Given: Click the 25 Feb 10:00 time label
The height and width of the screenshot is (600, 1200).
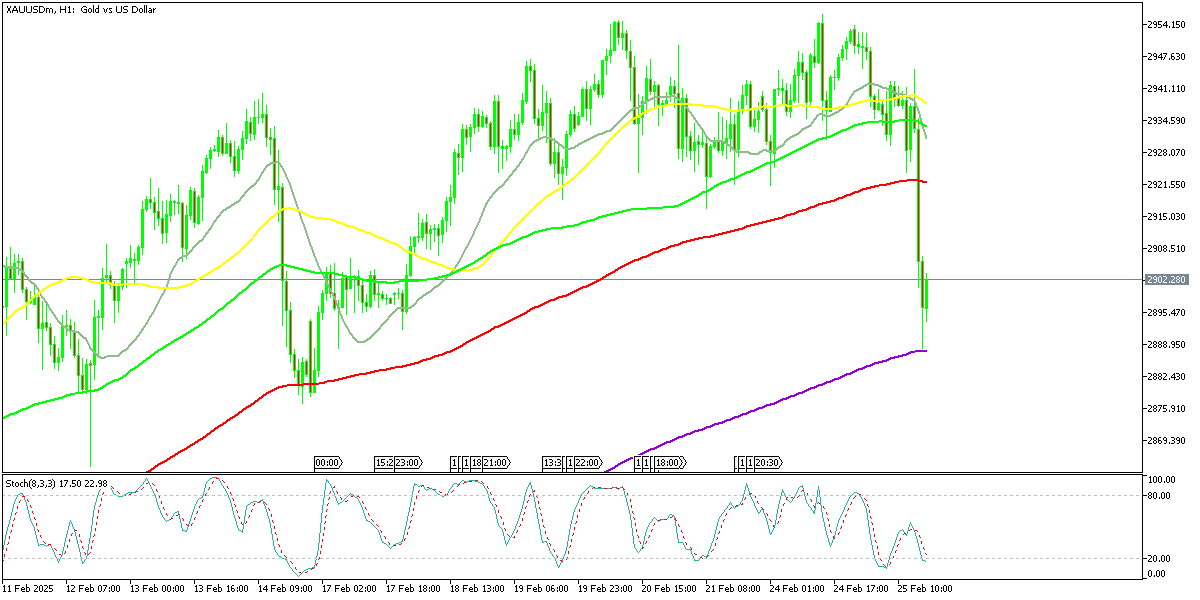Looking at the screenshot, I should point(926,589).
